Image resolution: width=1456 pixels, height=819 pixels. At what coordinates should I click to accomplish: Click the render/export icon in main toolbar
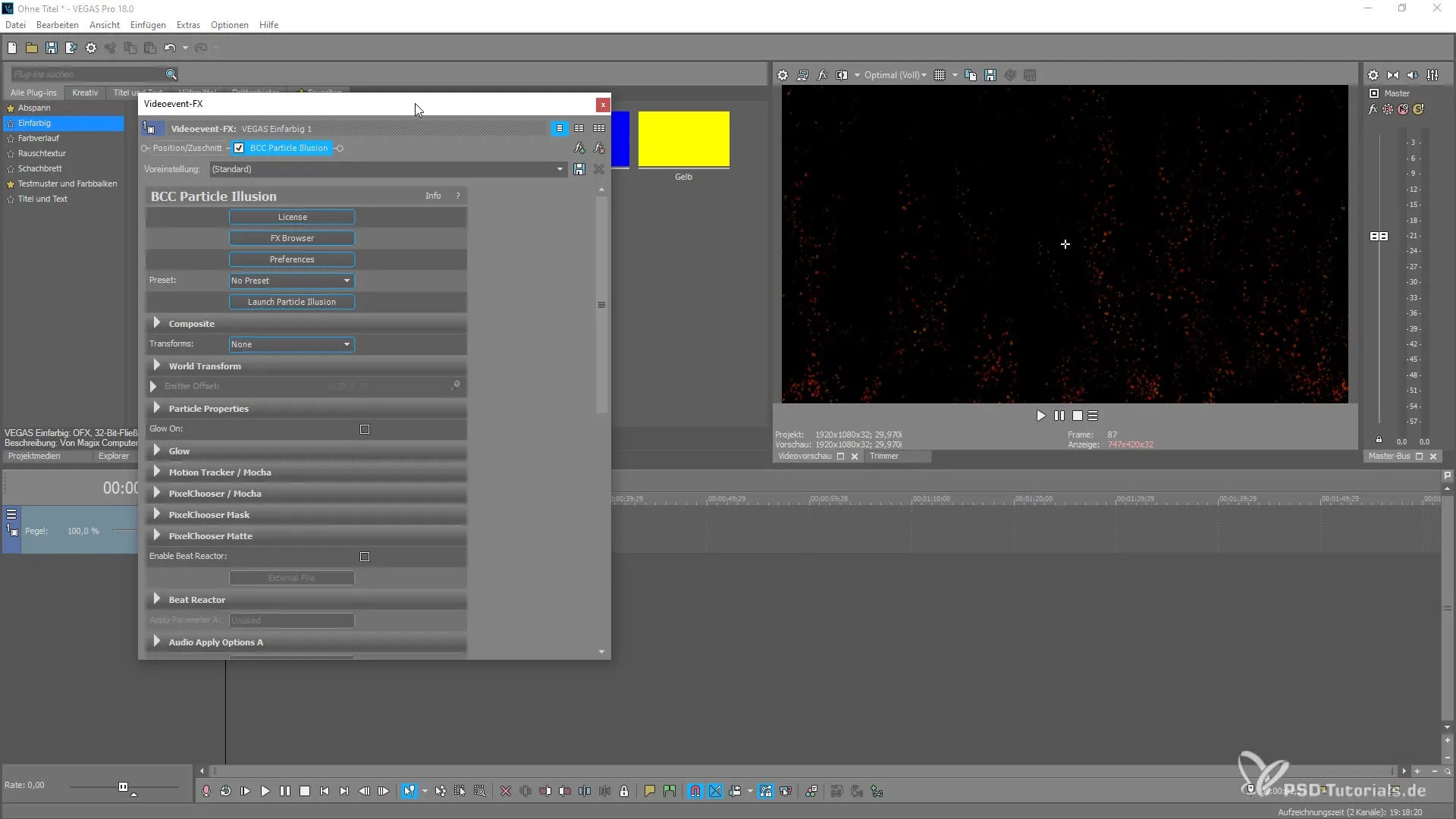pyautogui.click(x=71, y=48)
